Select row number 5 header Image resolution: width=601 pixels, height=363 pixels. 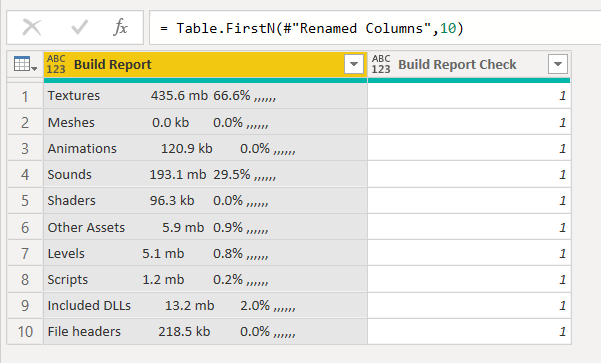pyautogui.click(x=25, y=201)
